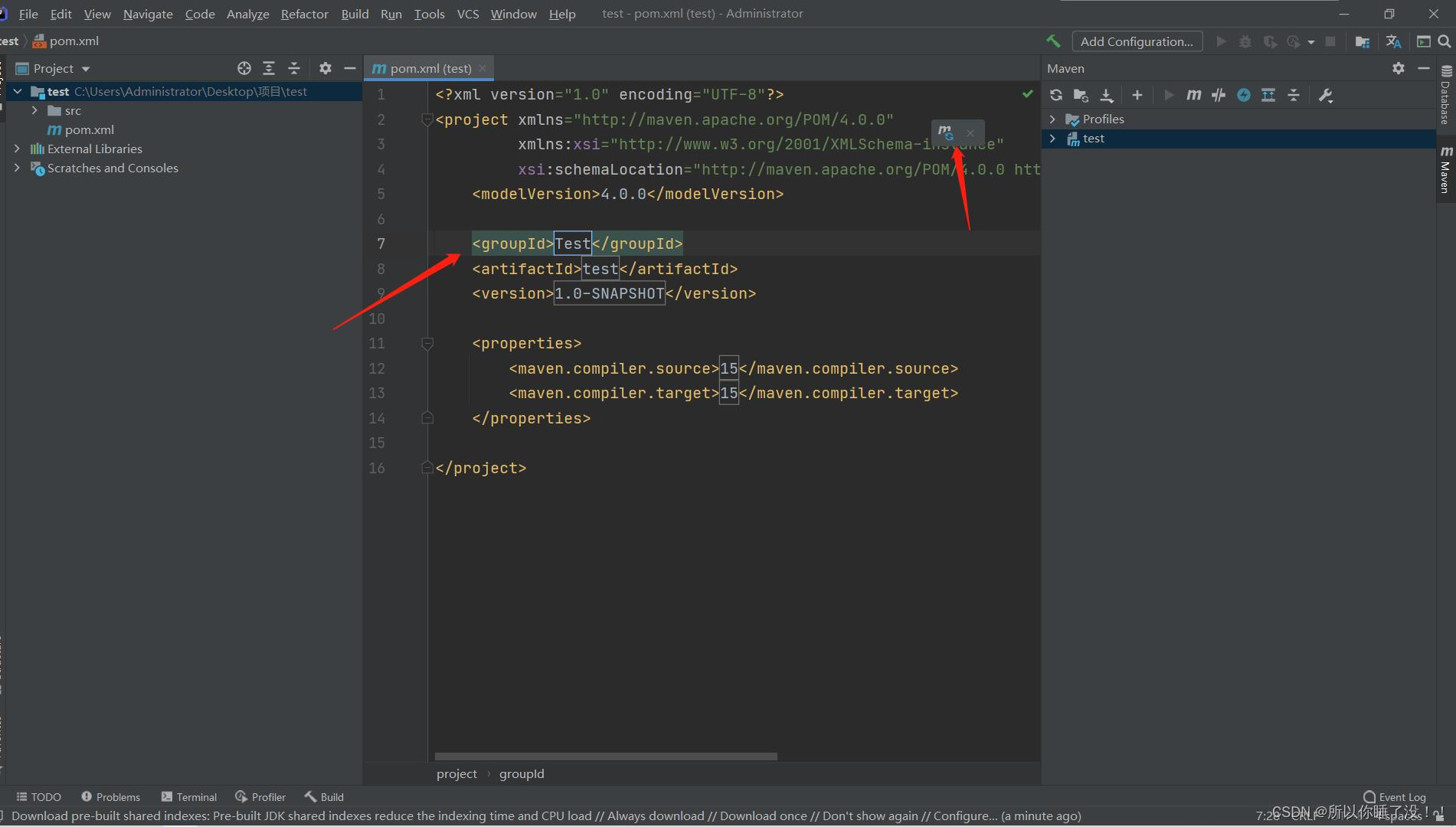Open the File menu
The width and height of the screenshot is (1456, 827).
click(x=28, y=14)
